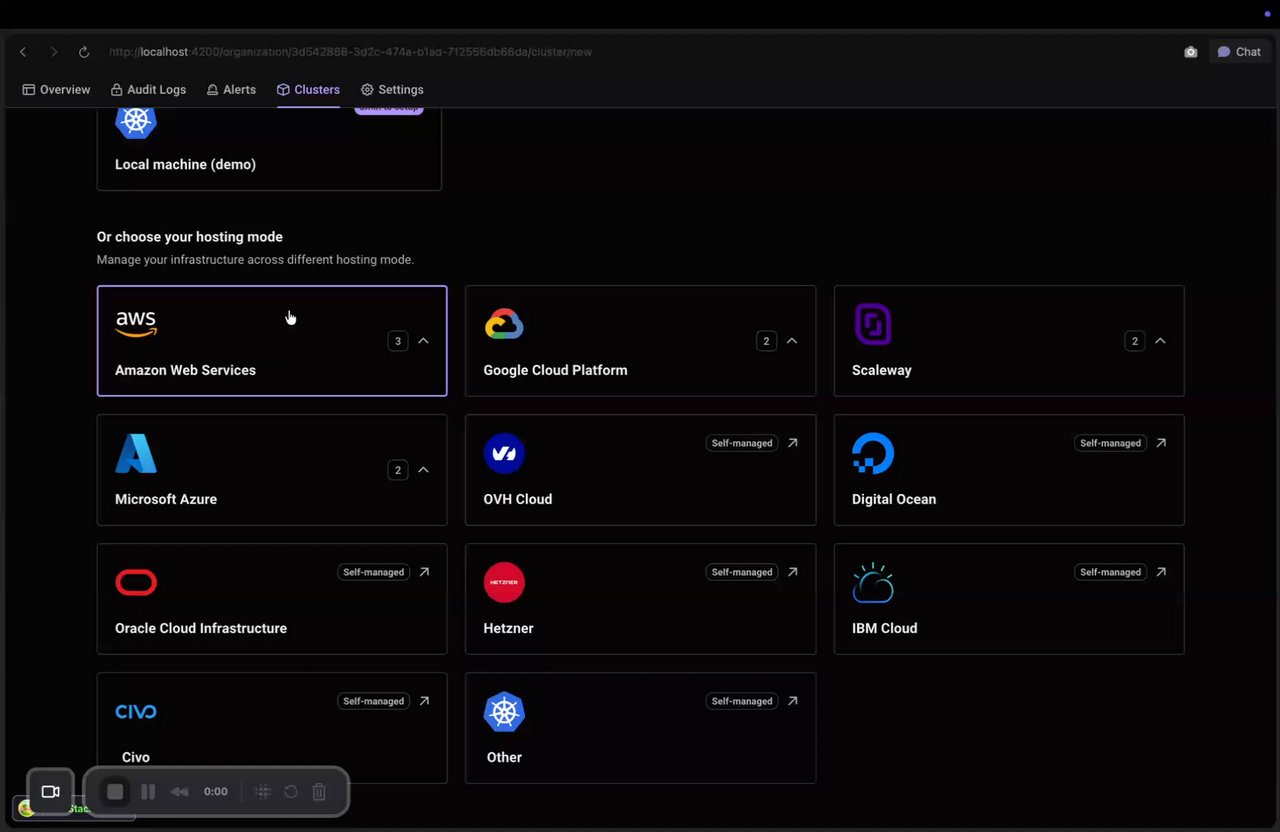Click Self-managed badge on OVH Cloud

point(742,443)
